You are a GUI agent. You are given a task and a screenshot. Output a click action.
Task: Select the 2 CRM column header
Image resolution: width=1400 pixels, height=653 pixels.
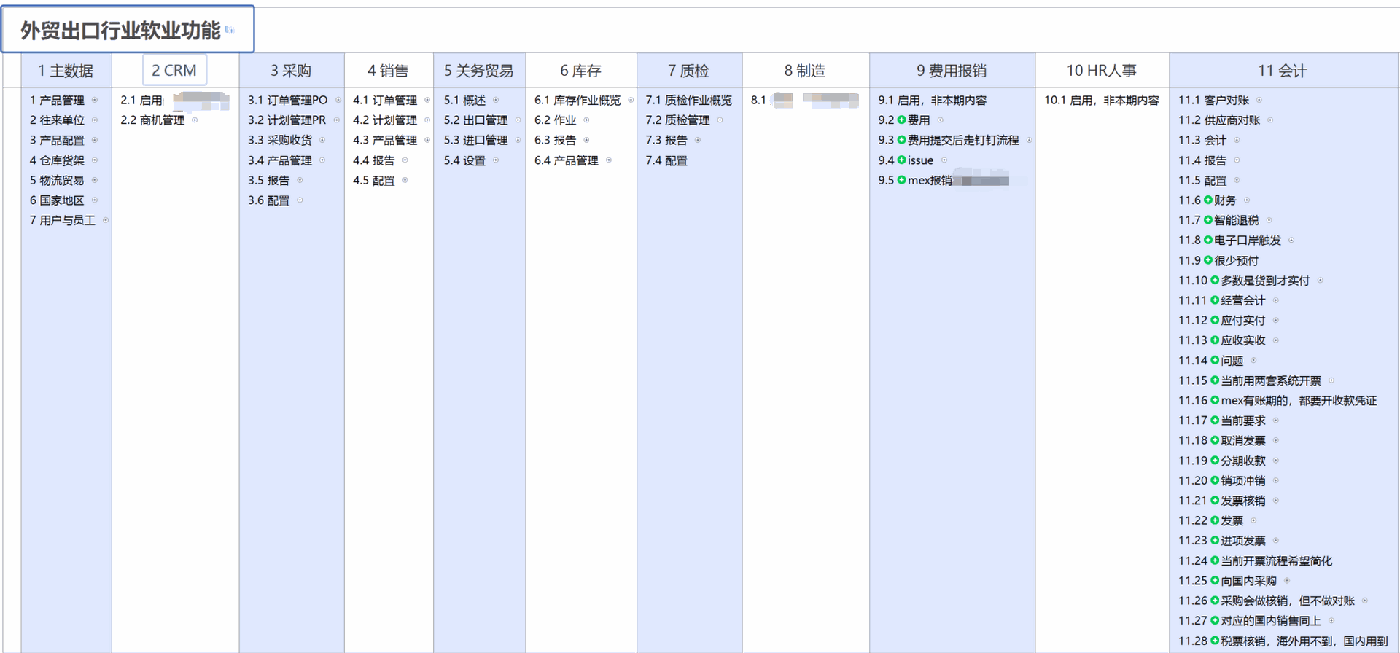tap(172, 69)
